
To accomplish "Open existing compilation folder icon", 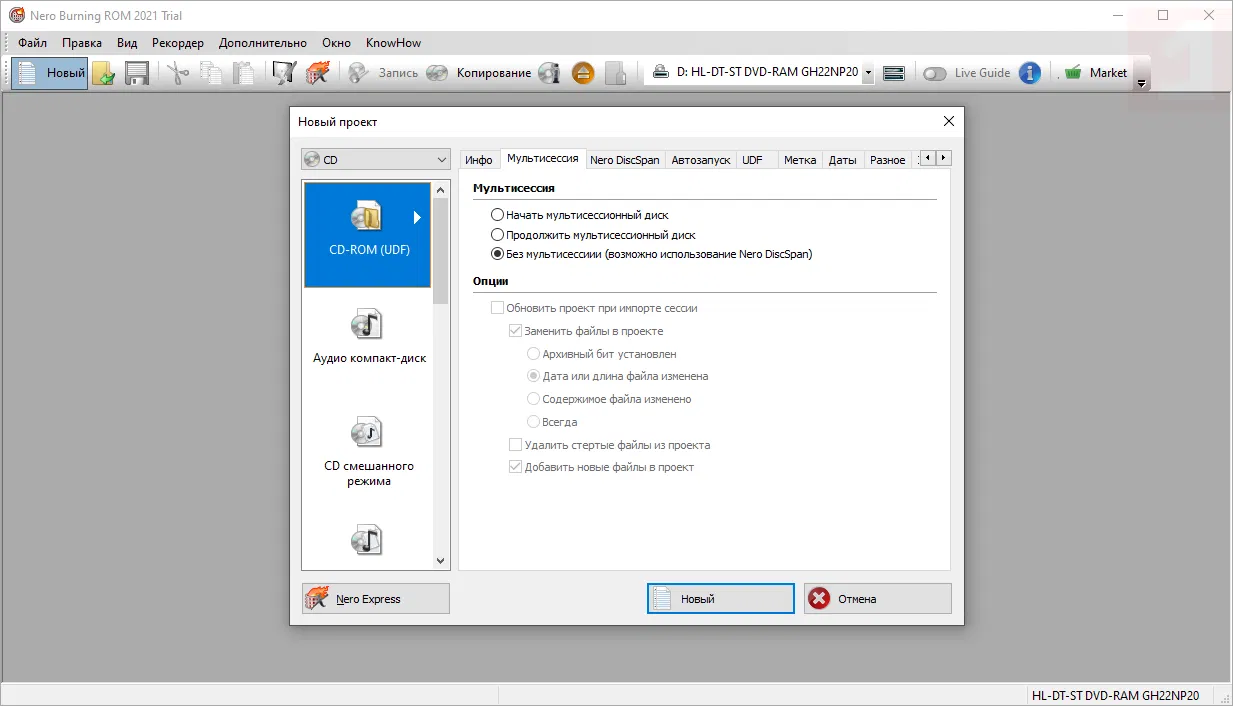I will pos(103,73).
